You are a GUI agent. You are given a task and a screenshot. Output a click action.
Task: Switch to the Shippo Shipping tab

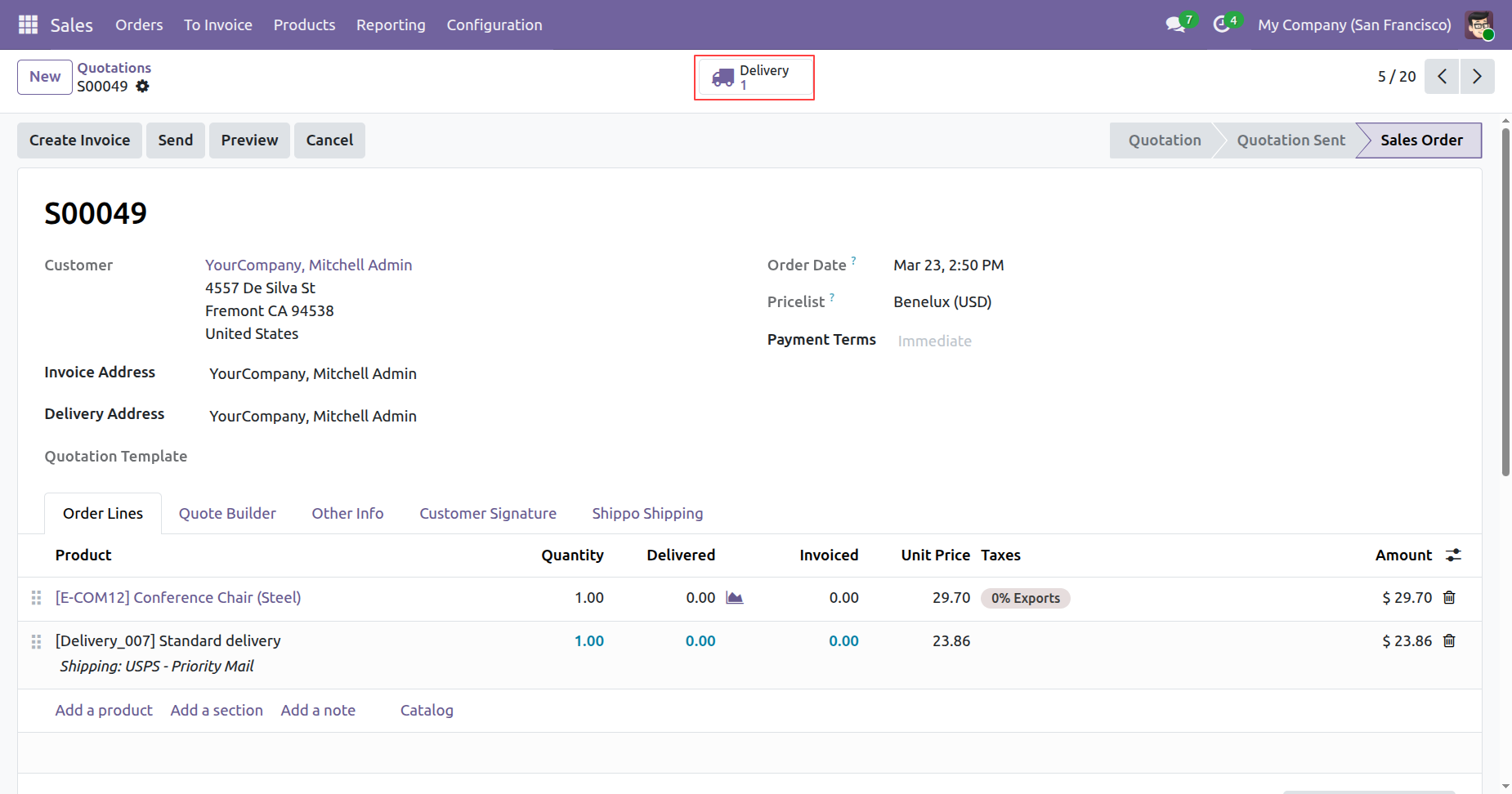pos(647,513)
